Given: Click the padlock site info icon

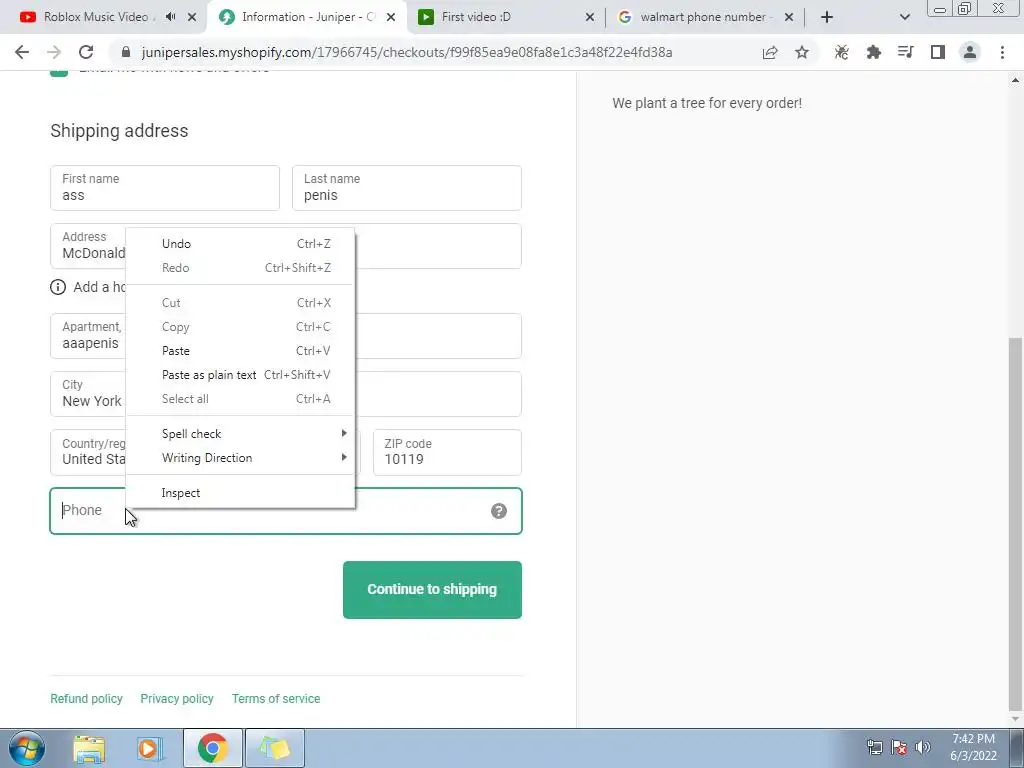Looking at the screenshot, I should point(126,52).
